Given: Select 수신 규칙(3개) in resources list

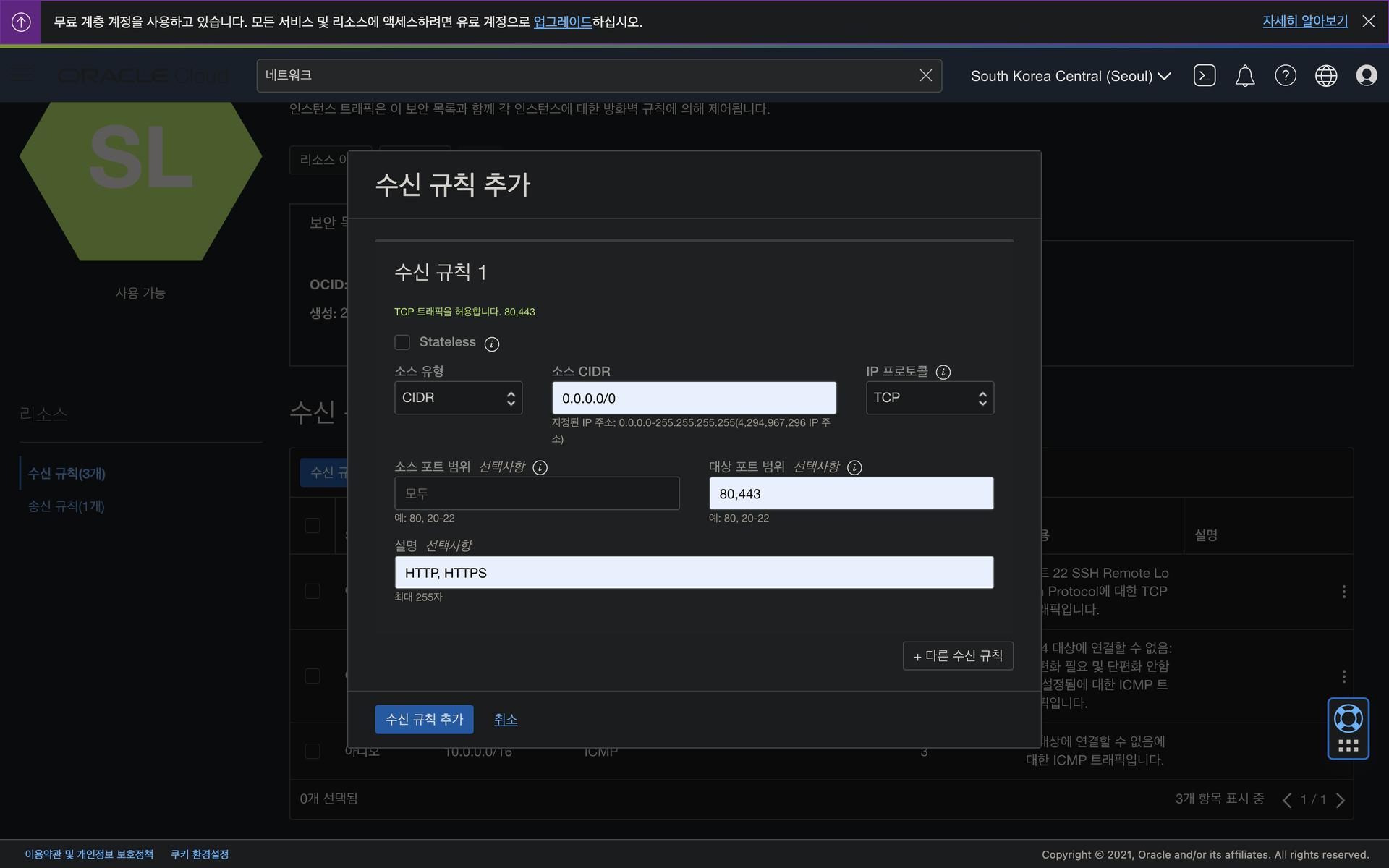Looking at the screenshot, I should click(67, 474).
